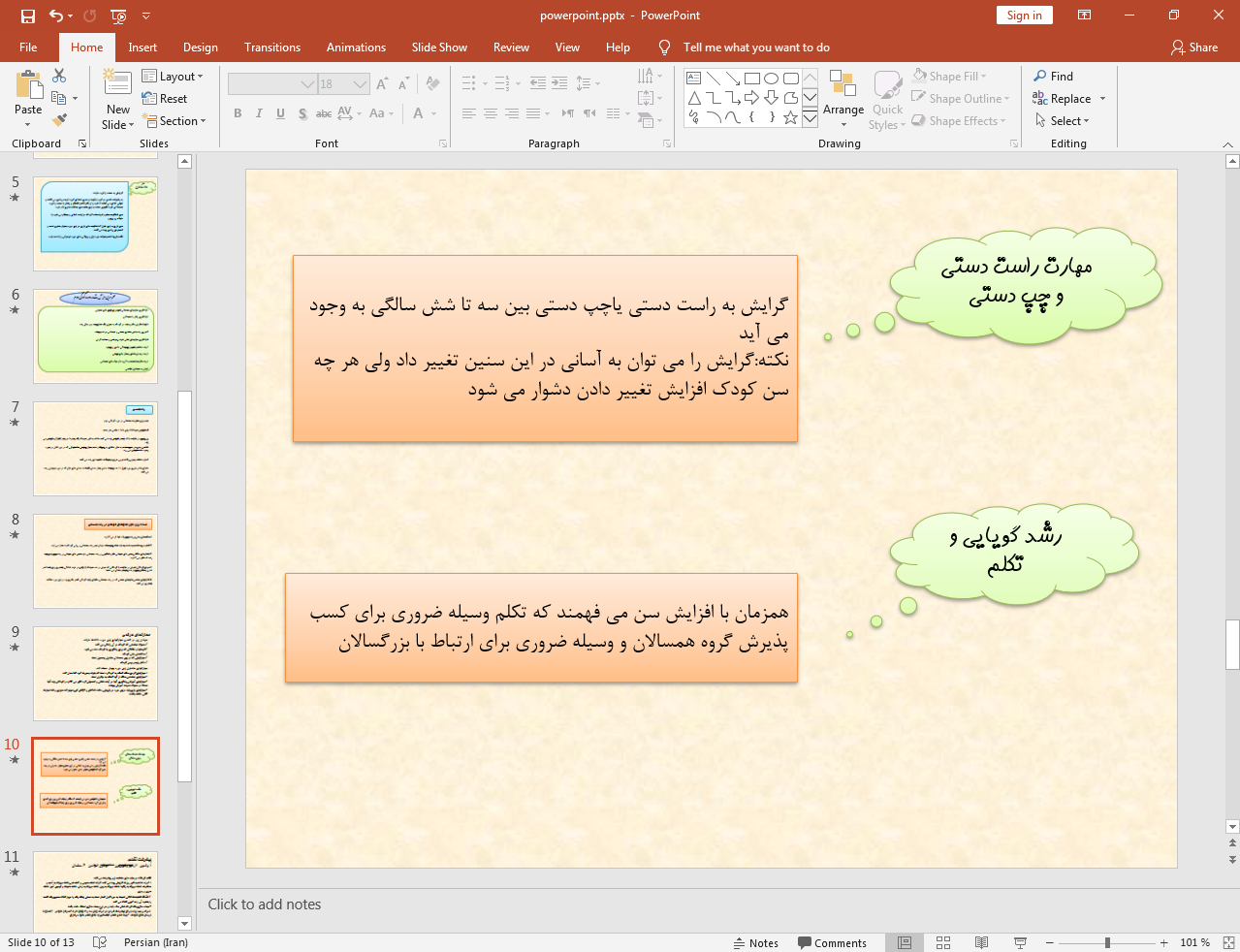
Task: Align text left
Action: (x=469, y=113)
